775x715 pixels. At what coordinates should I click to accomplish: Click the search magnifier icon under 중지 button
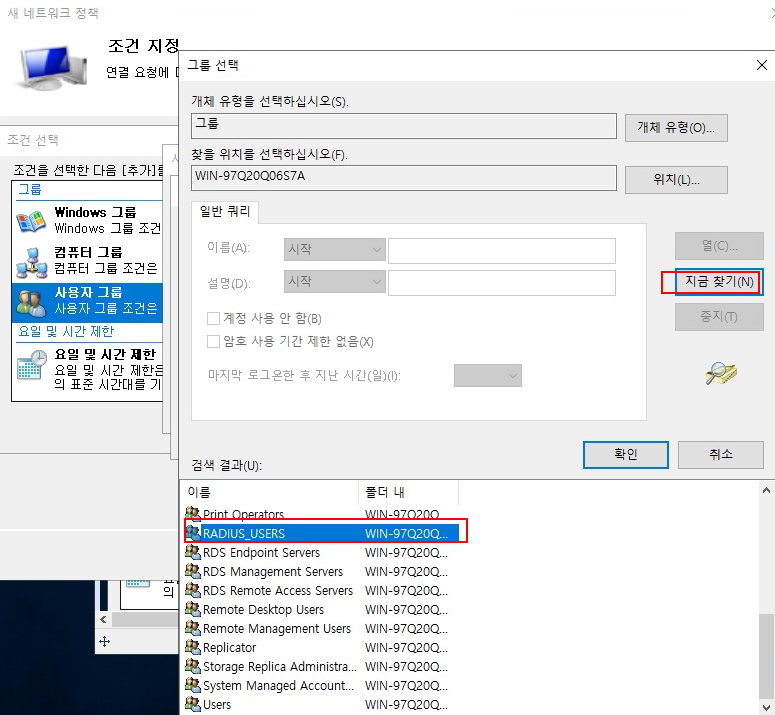[x=720, y=372]
